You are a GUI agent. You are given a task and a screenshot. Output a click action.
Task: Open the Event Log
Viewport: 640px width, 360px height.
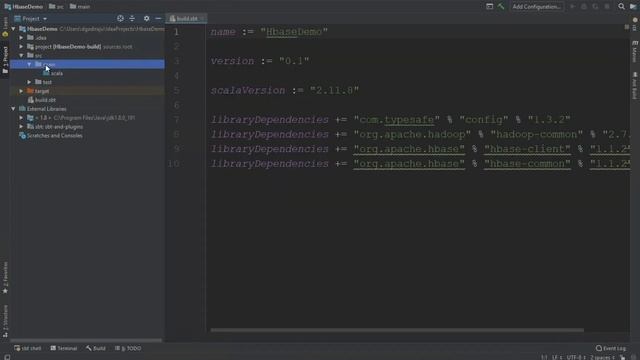click(x=611, y=348)
